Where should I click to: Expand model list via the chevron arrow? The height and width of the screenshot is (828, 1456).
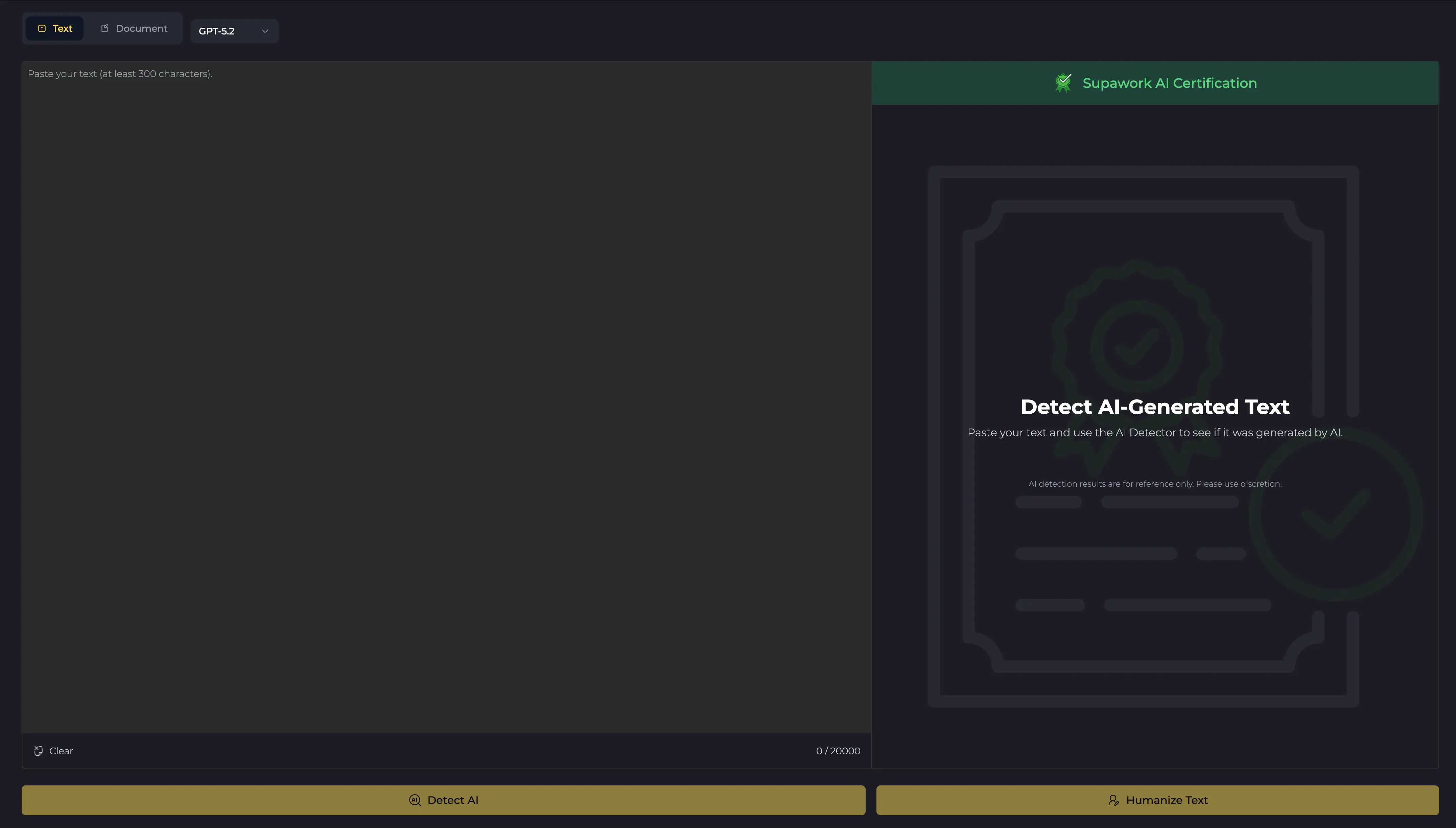tap(264, 31)
